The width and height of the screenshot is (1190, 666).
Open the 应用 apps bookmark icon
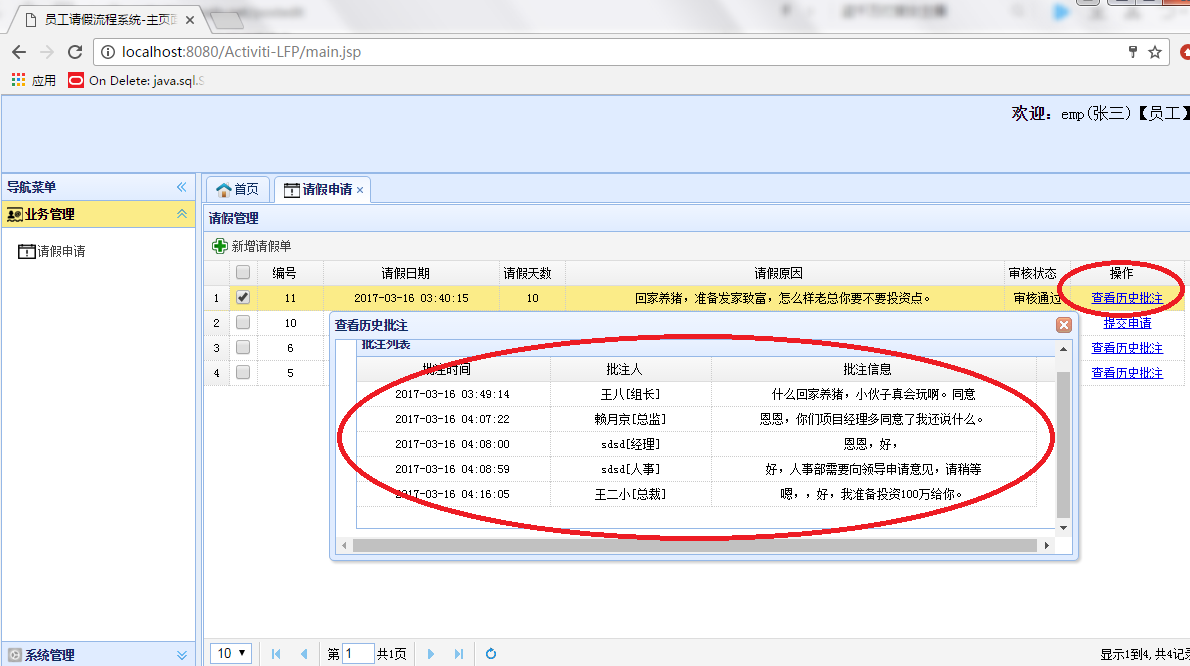pos(18,80)
